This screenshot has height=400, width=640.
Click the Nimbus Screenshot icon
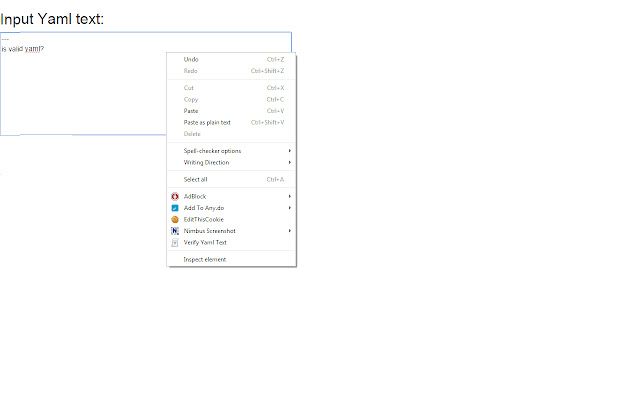(175, 231)
